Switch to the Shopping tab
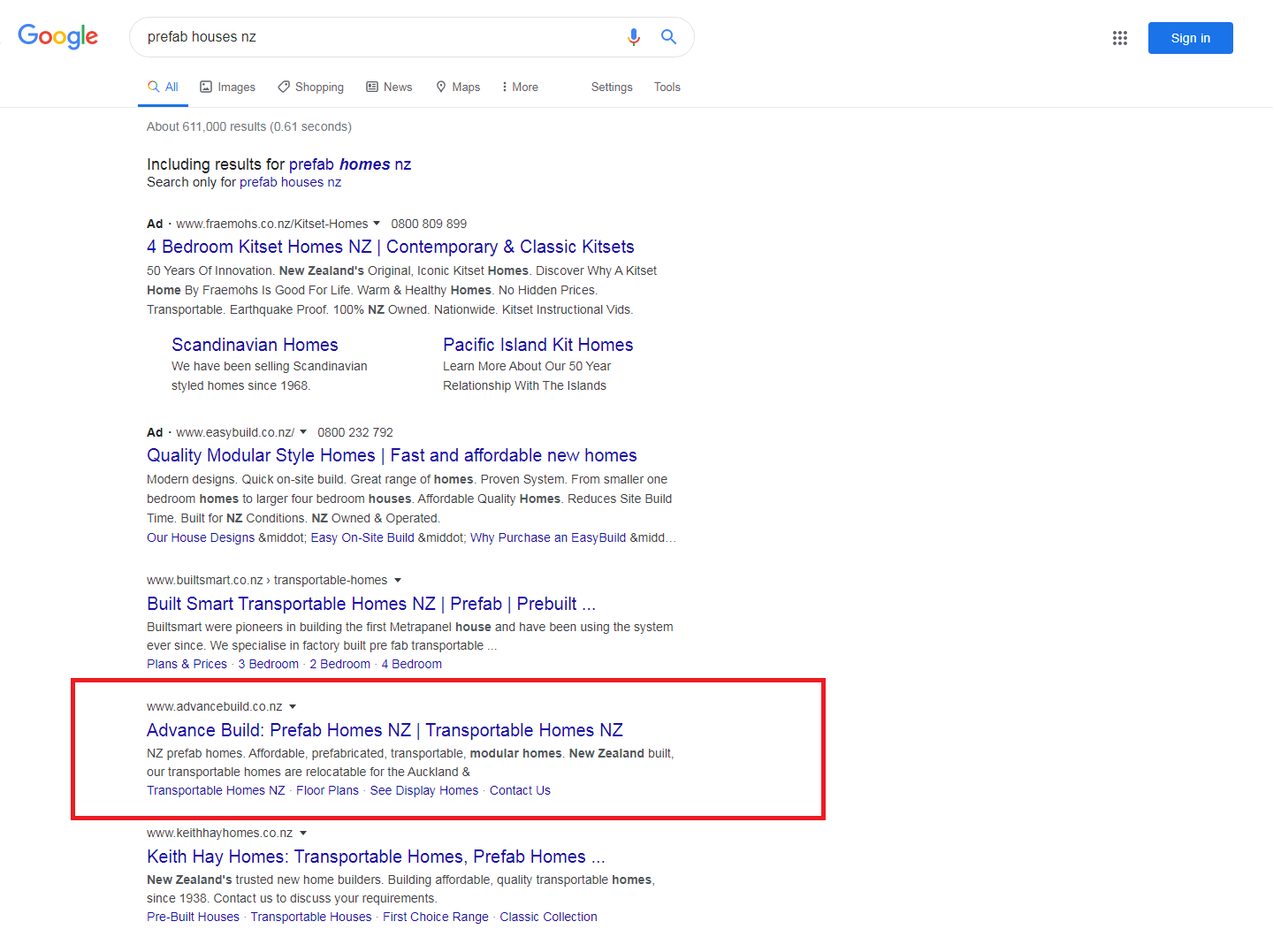This screenshot has width=1273, height=952. pyautogui.click(x=310, y=87)
